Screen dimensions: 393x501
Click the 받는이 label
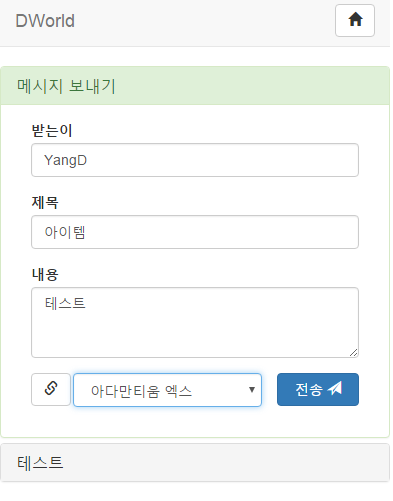[x=52, y=130]
